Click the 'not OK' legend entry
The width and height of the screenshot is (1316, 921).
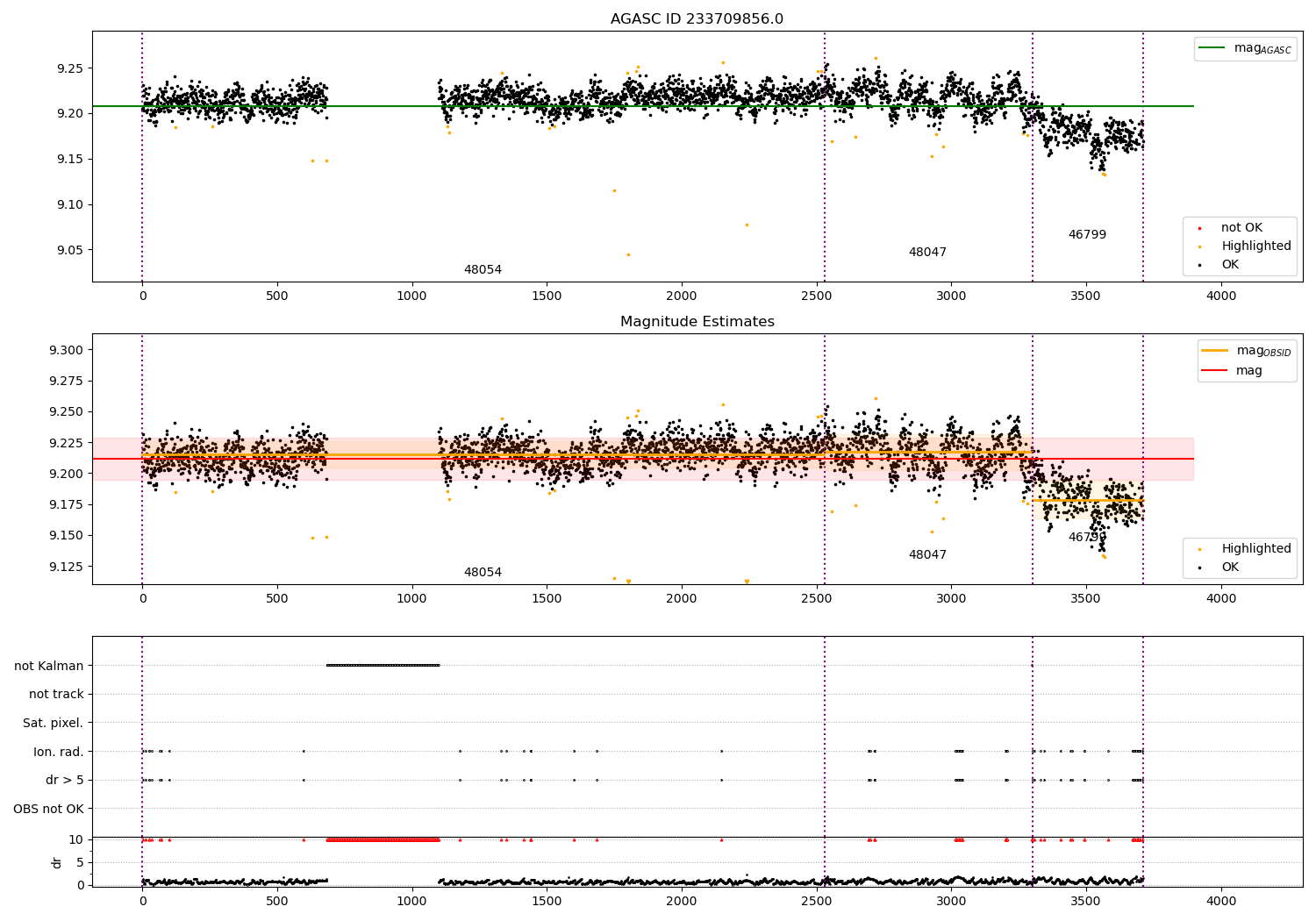point(1231,227)
